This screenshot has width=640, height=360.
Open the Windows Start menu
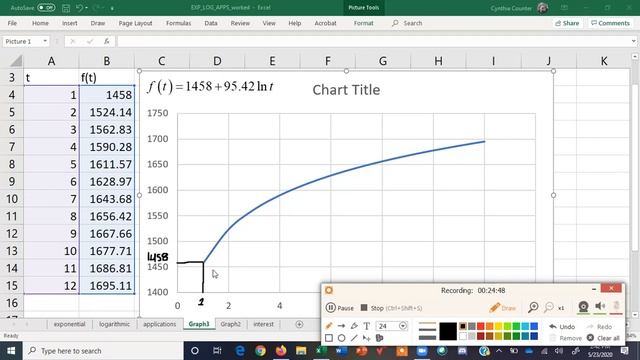click(11, 351)
